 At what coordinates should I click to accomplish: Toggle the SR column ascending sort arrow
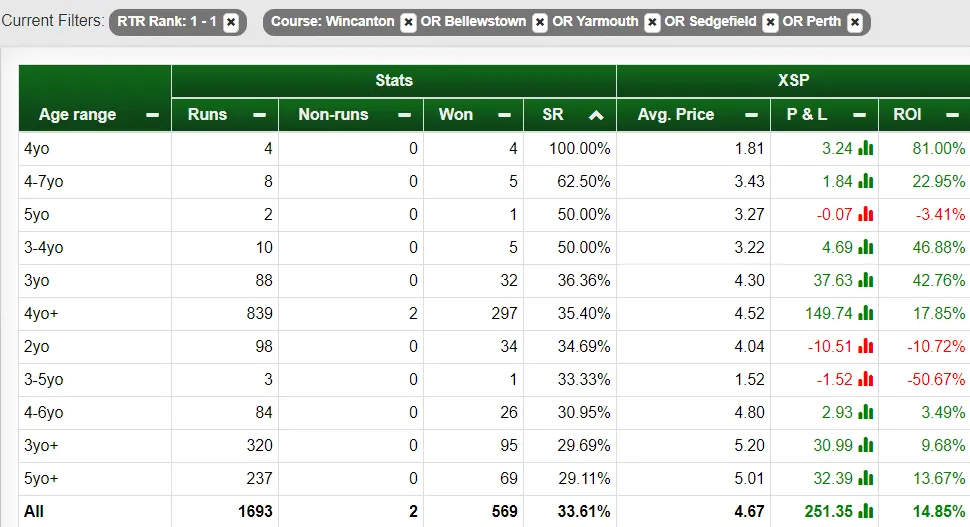596,115
